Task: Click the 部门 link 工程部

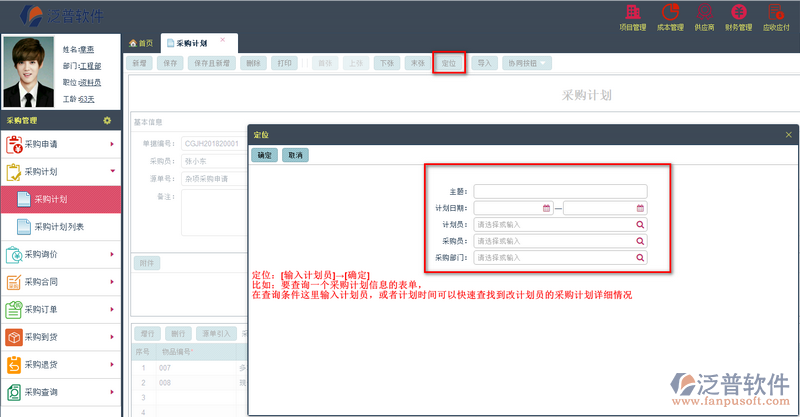Action: [x=90, y=66]
